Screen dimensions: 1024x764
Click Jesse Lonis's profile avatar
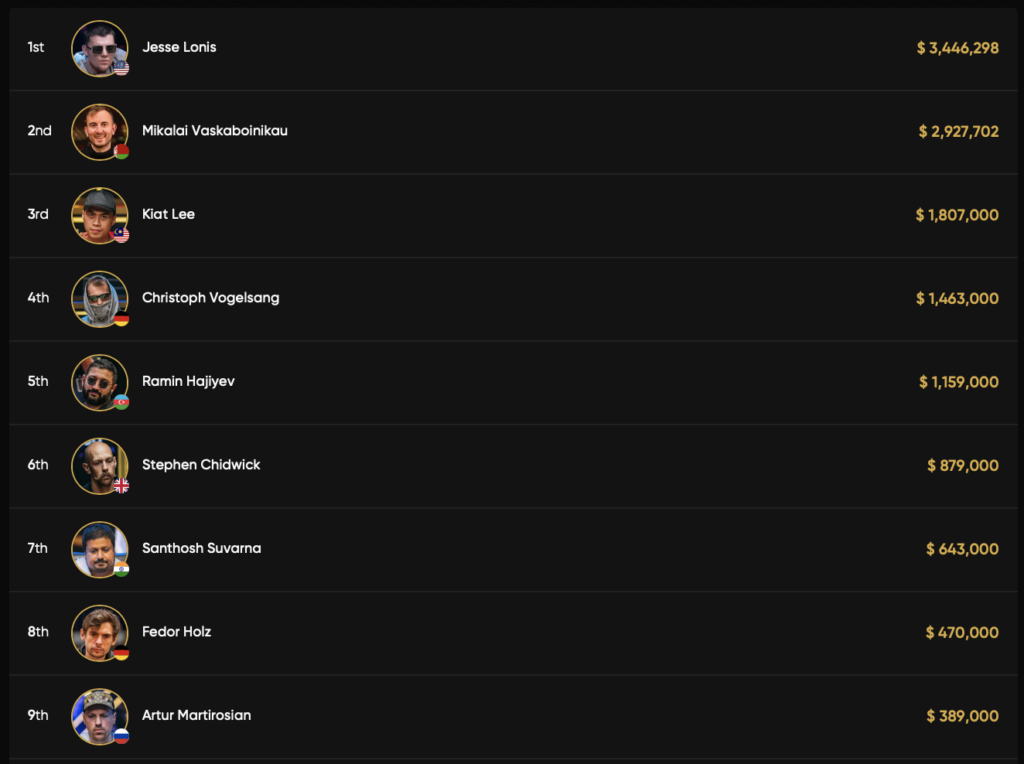[99, 47]
